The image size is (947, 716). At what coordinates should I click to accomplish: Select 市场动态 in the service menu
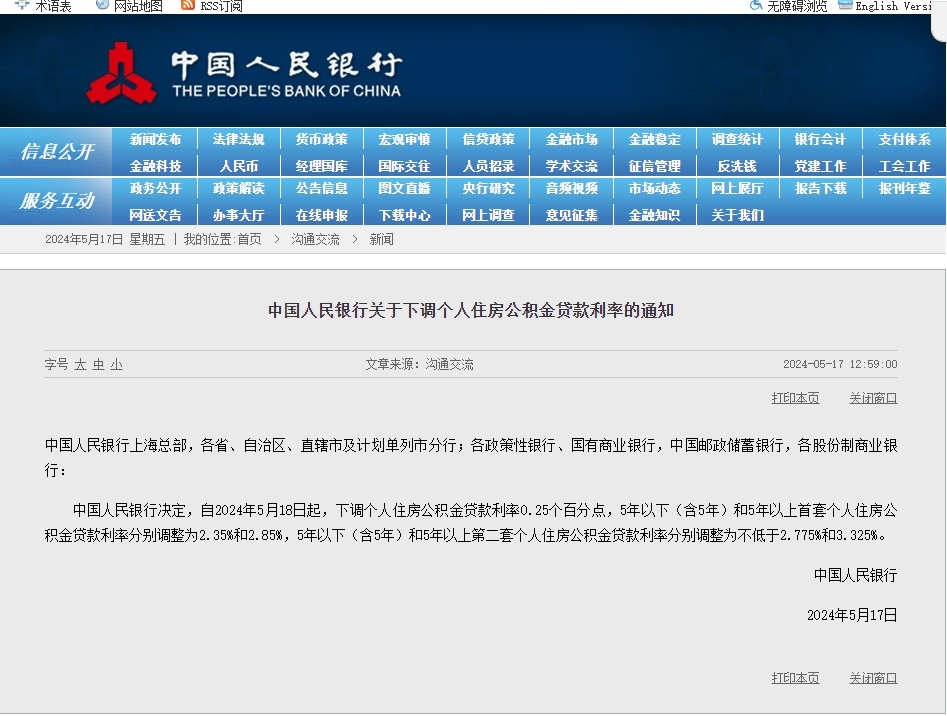coord(655,188)
